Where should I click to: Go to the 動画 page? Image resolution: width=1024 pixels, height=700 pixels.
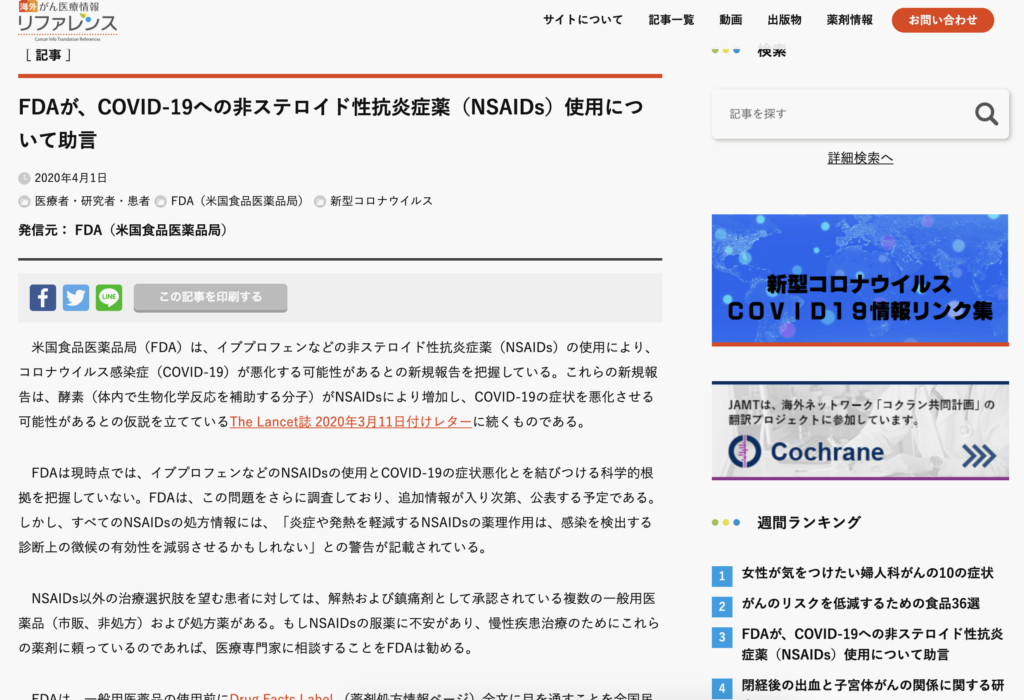(730, 20)
